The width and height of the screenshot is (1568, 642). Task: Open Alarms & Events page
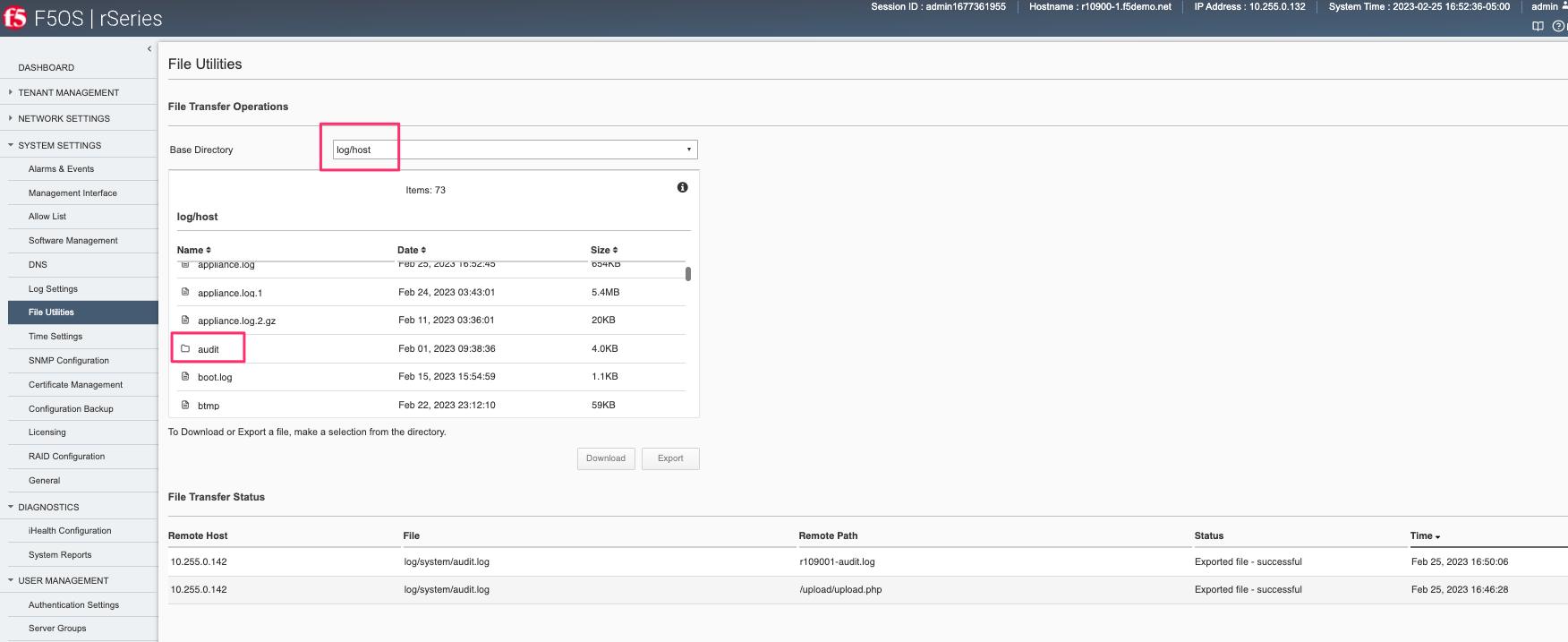point(61,168)
